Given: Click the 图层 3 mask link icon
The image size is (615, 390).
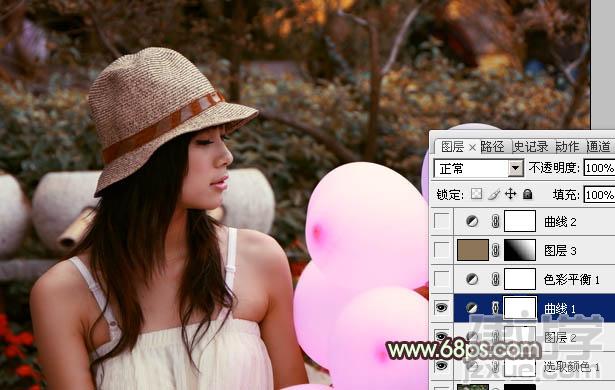Looking at the screenshot, I should coord(495,250).
